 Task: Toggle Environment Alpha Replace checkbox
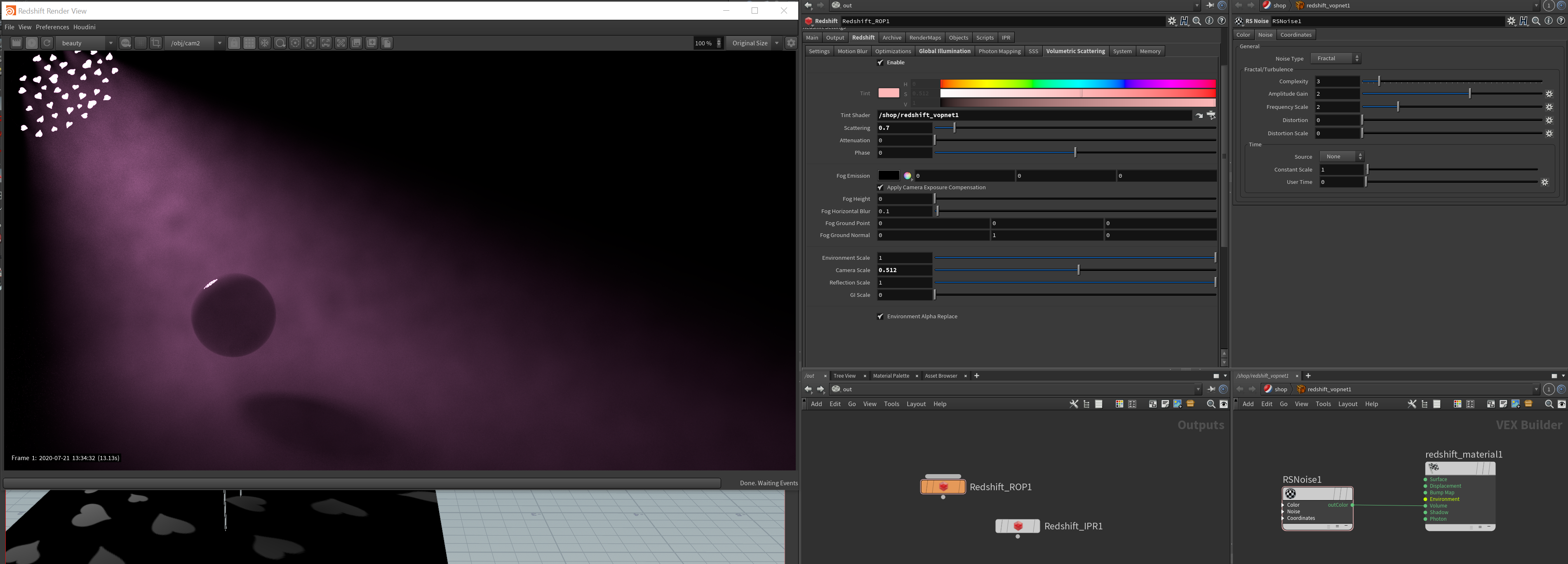[x=880, y=316]
